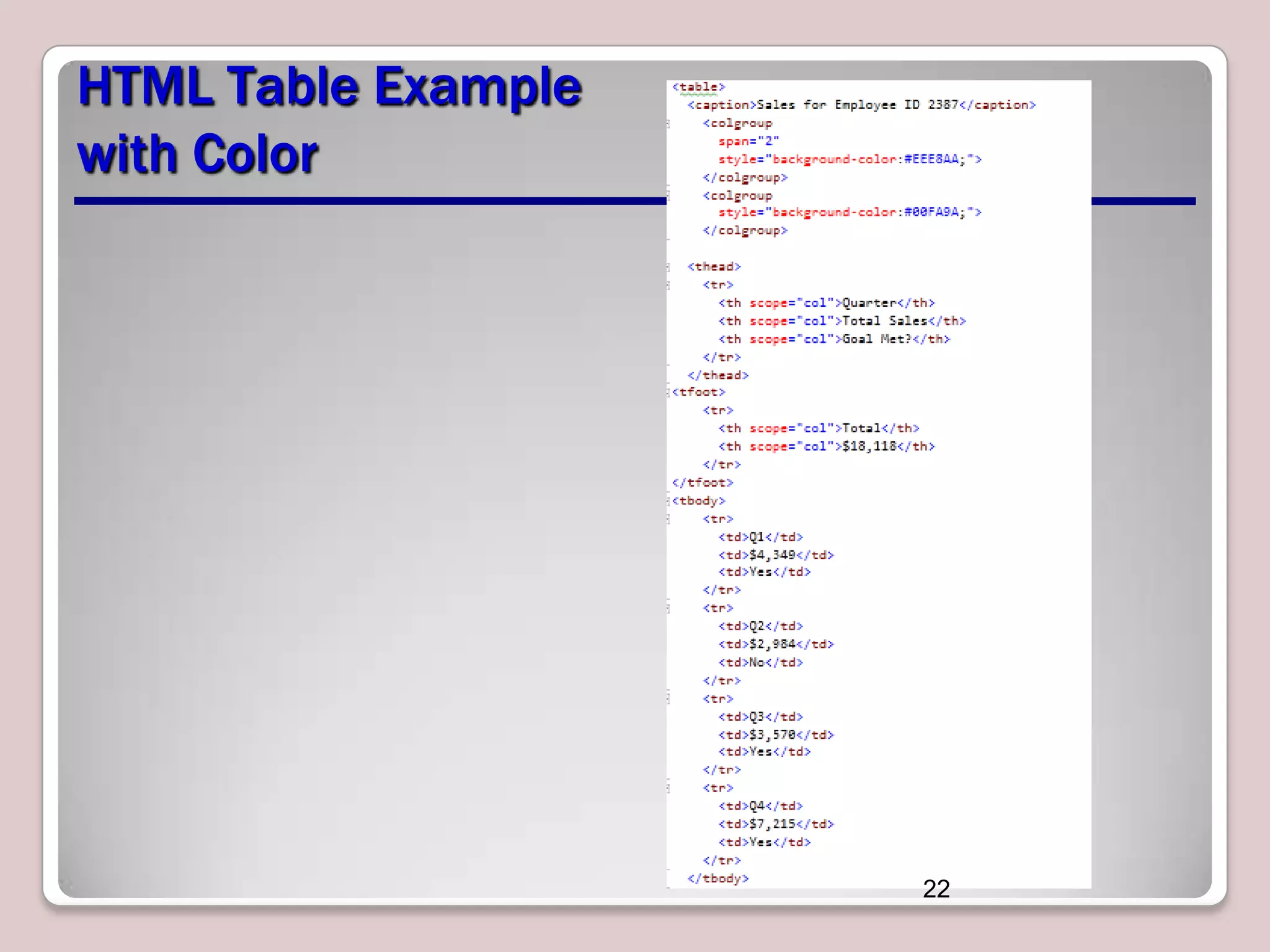The width and height of the screenshot is (1270, 952).
Task: Select the '$4,349' table cell line
Action: pos(776,555)
